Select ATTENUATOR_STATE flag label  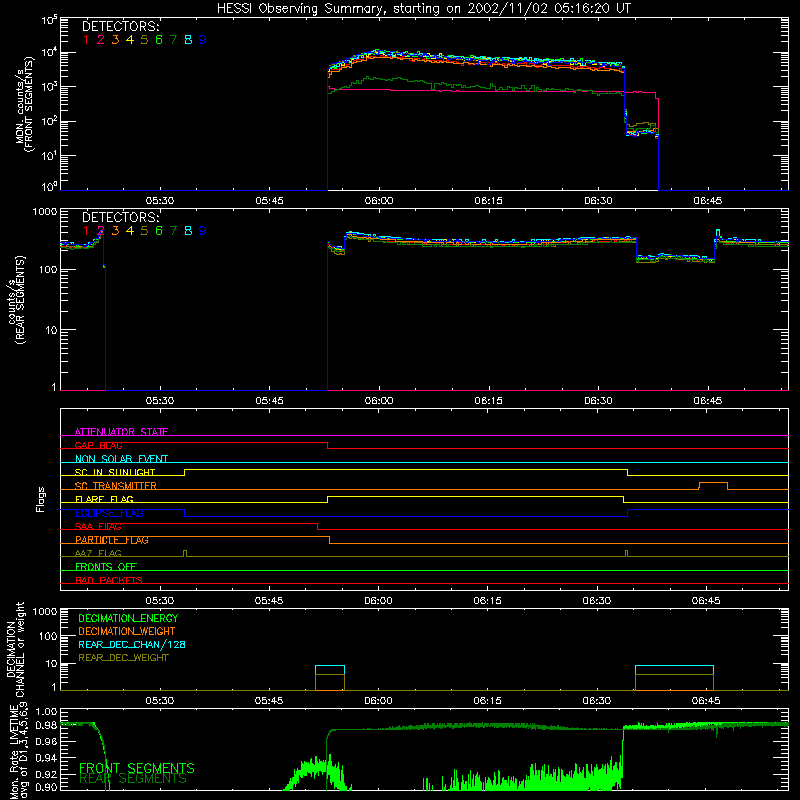click(x=121, y=432)
